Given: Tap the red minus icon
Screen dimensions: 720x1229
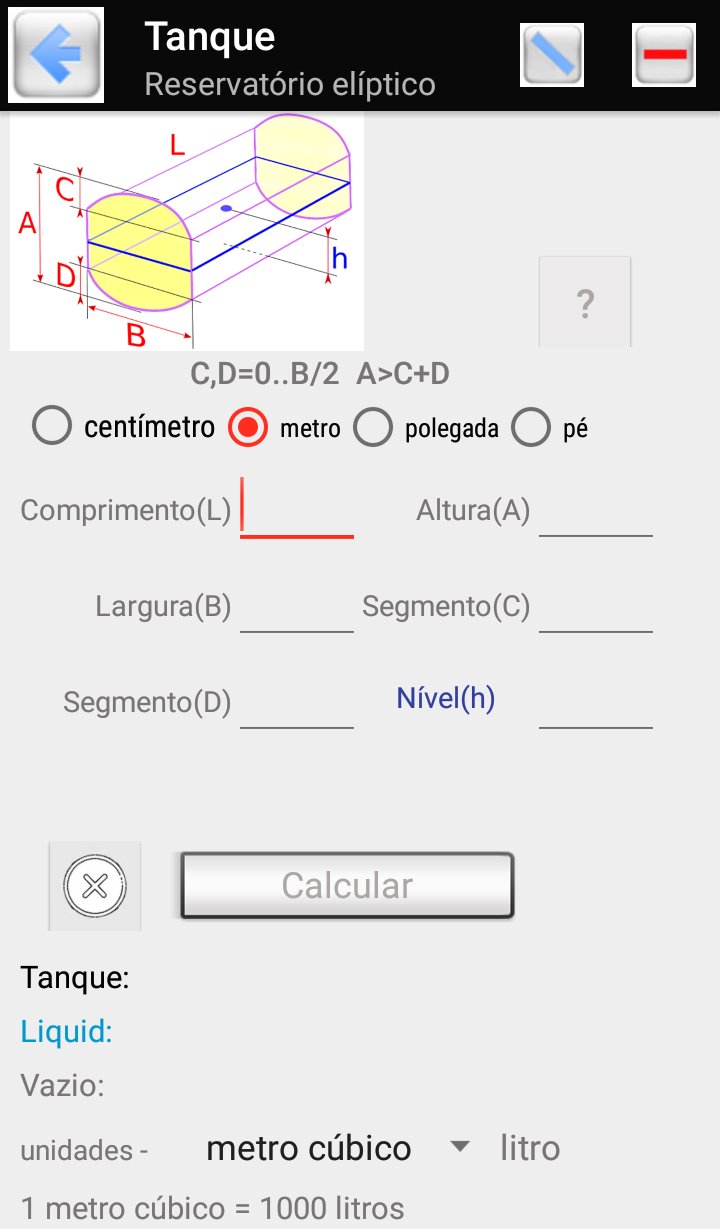Looking at the screenshot, I should click(x=664, y=54).
